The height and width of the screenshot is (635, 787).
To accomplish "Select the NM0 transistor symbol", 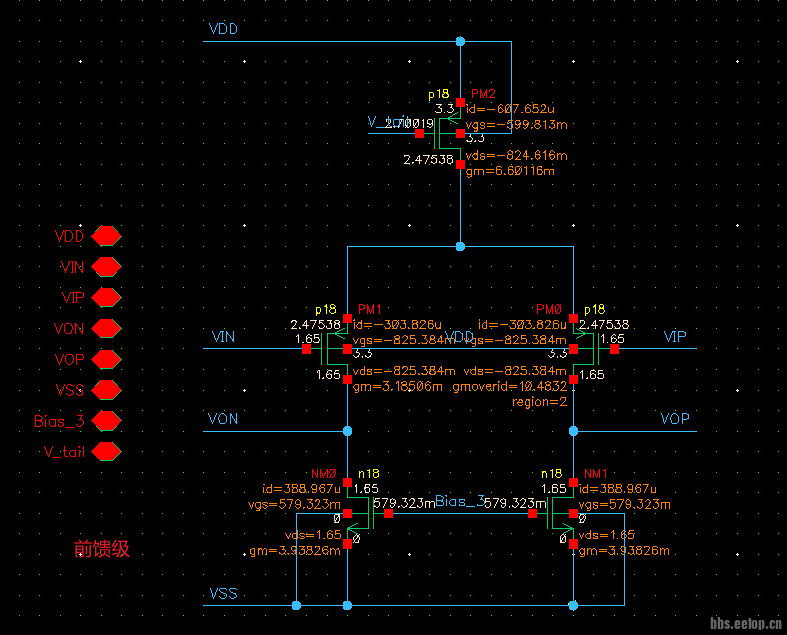I will (x=365, y=513).
